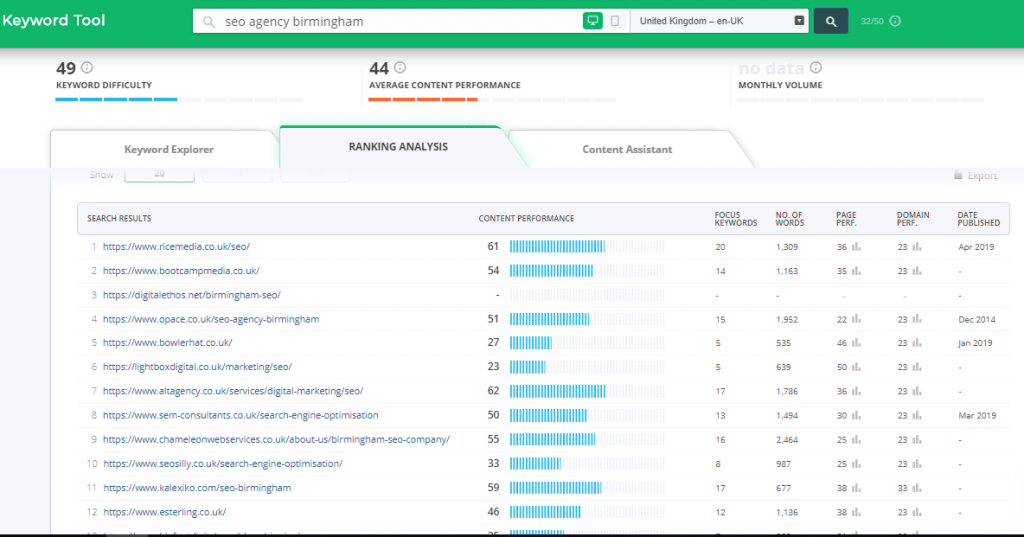Screen dimensions: 1024x537
Task: Click the Export button
Action: click(x=975, y=176)
